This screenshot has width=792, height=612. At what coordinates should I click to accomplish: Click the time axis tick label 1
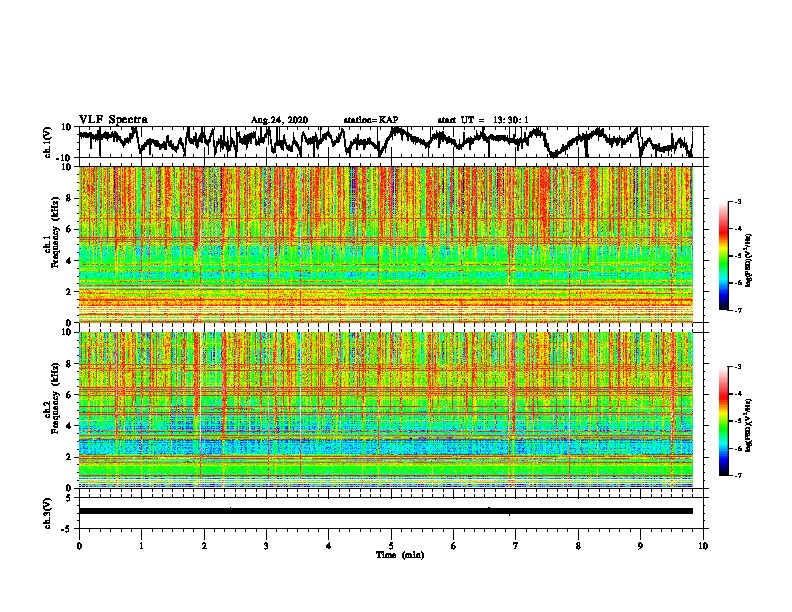(141, 546)
